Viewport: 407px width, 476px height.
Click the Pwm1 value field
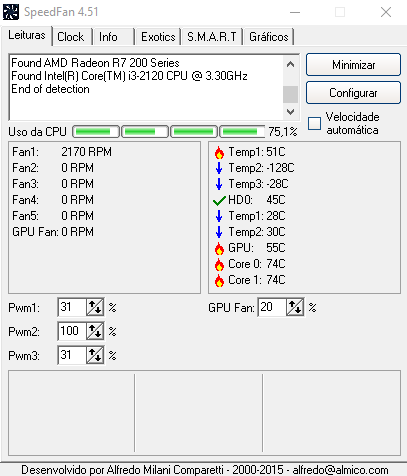(72, 307)
